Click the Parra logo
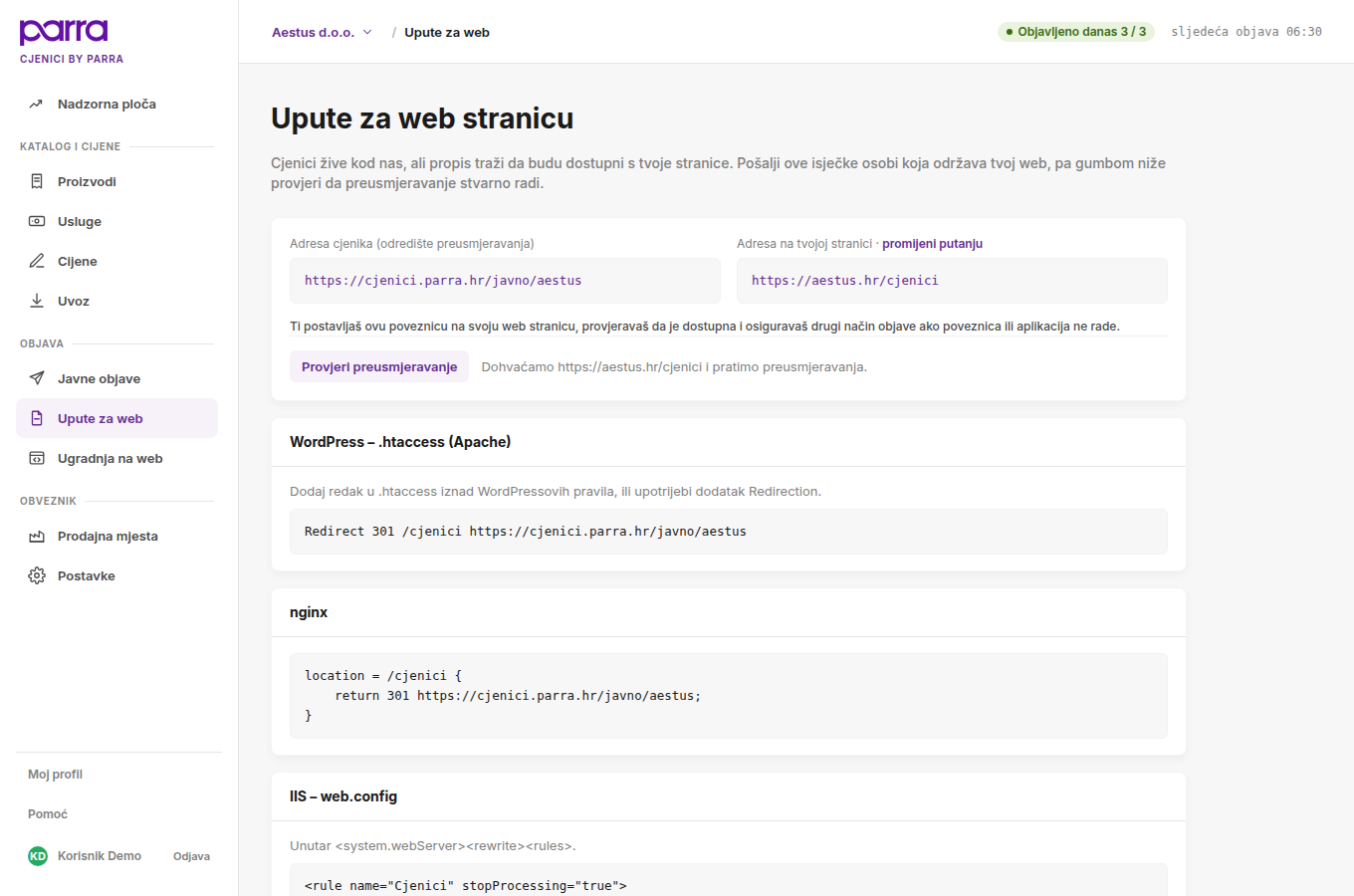This screenshot has width=1354, height=896. [64, 32]
